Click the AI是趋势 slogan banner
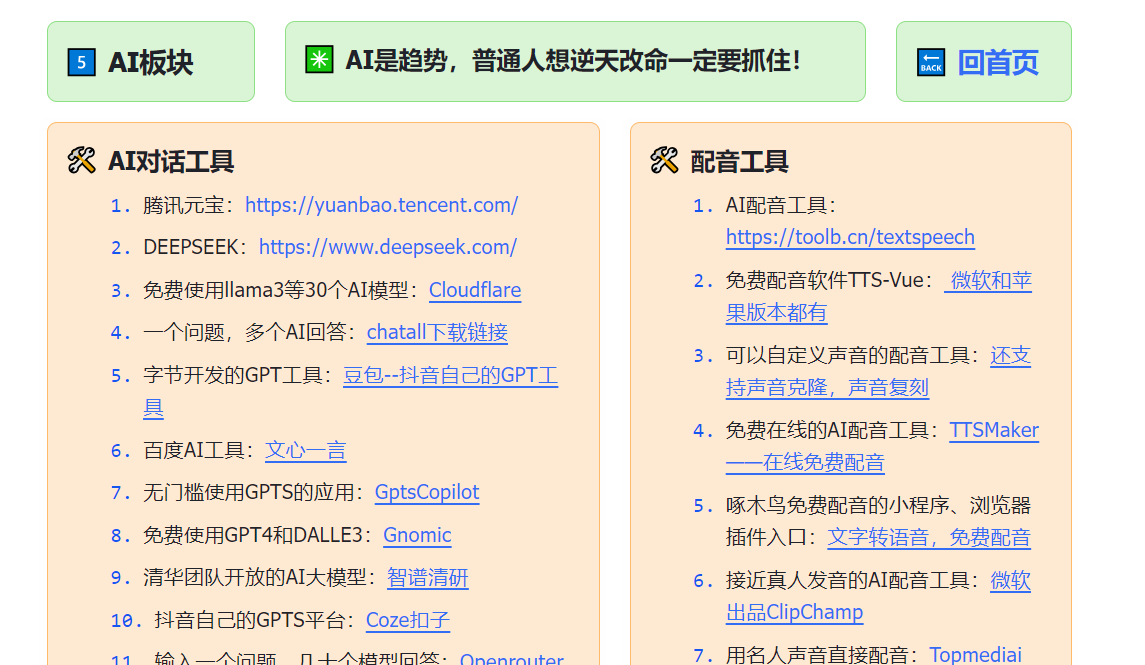 [575, 61]
